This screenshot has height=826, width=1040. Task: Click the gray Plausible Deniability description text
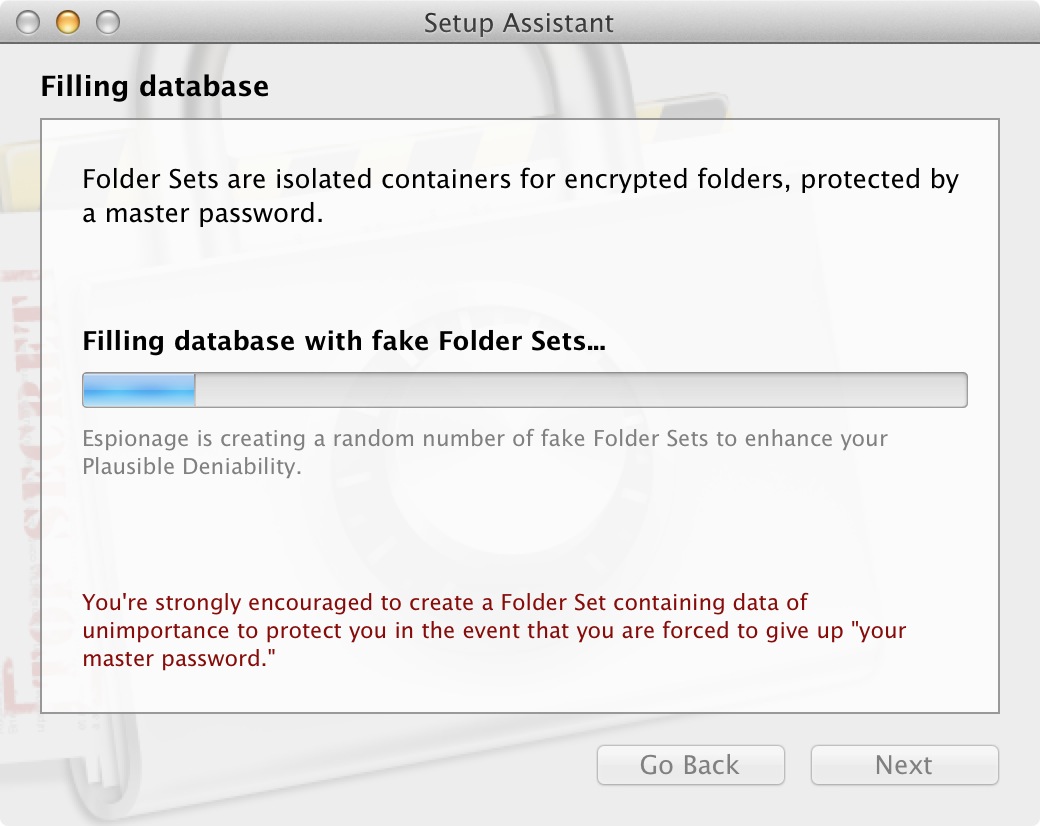coord(485,452)
